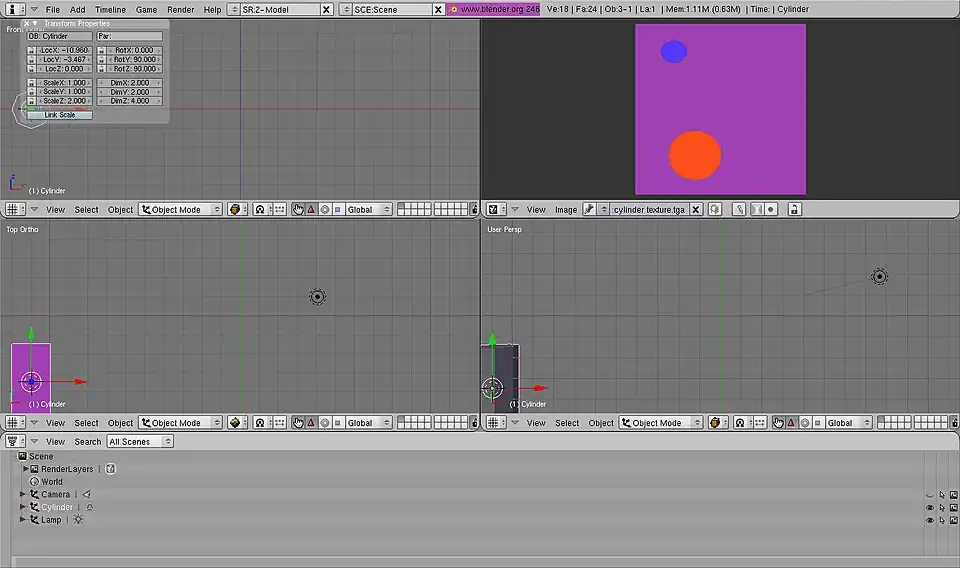Expand the Camera item in outliner

pyautogui.click(x=23, y=494)
